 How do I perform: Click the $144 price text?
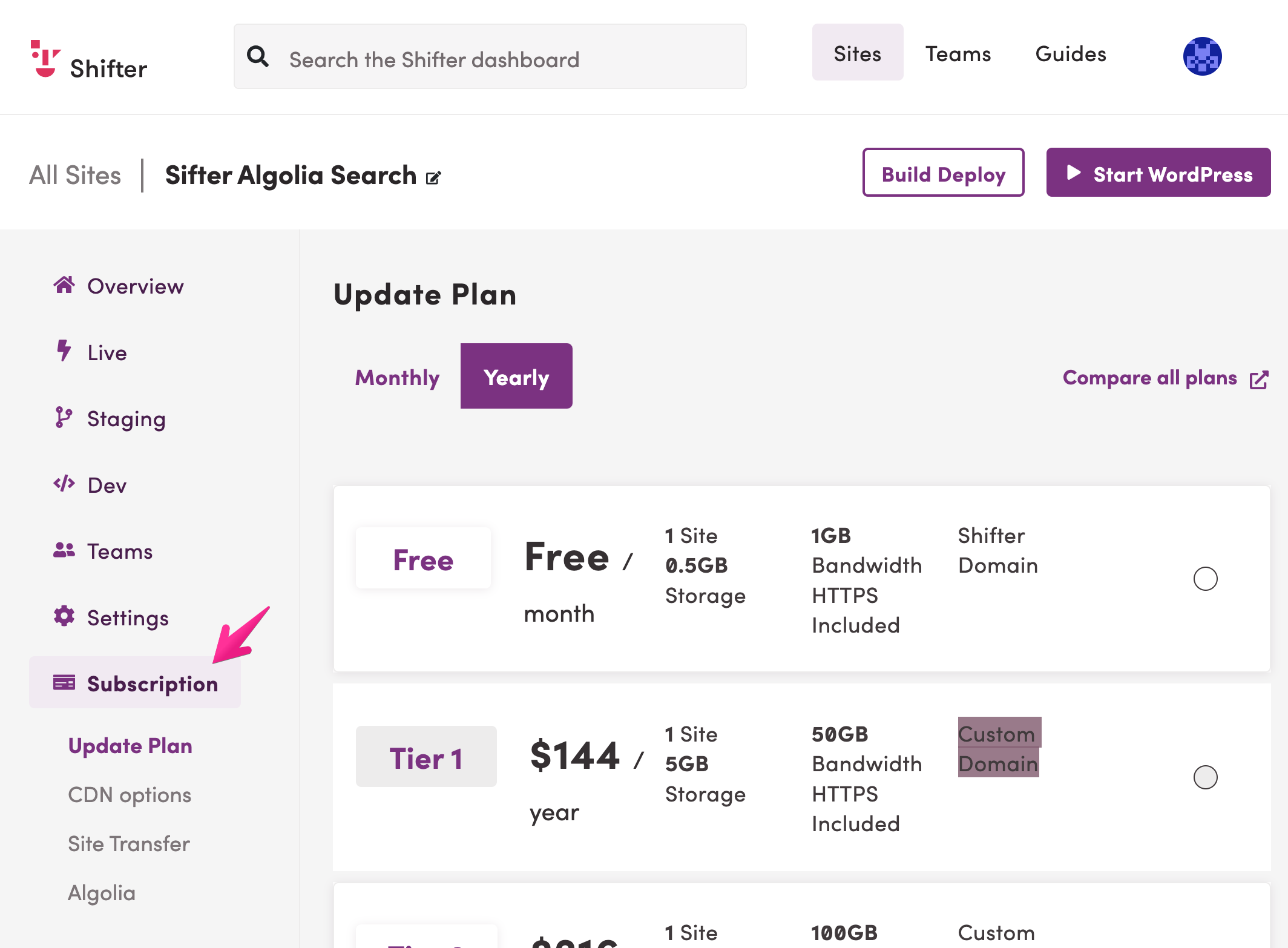[575, 755]
